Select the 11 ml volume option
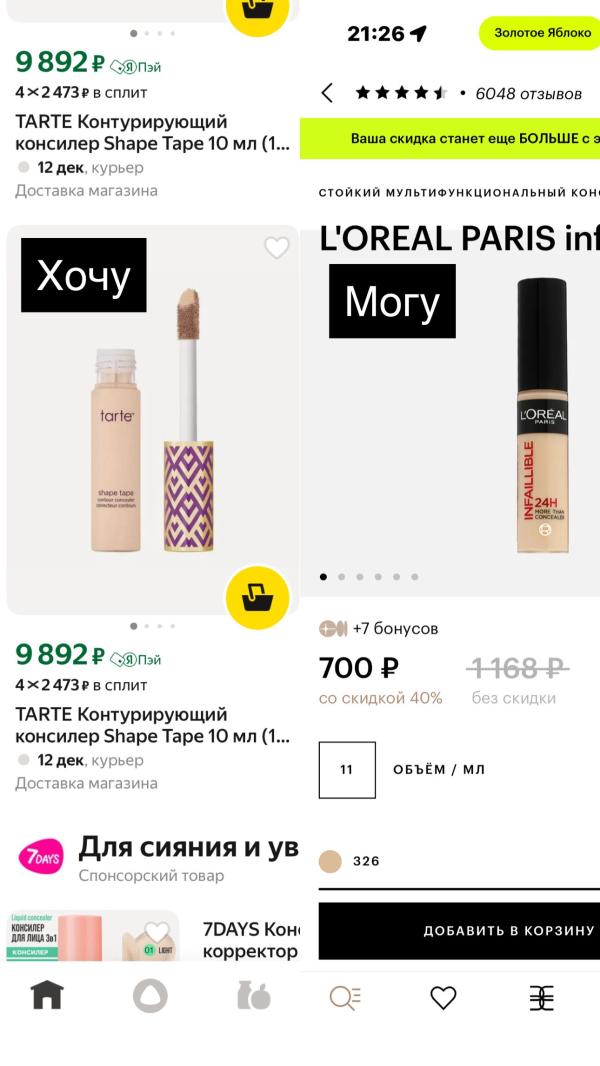Image resolution: width=600 pixels, height=1066 pixels. [347, 770]
